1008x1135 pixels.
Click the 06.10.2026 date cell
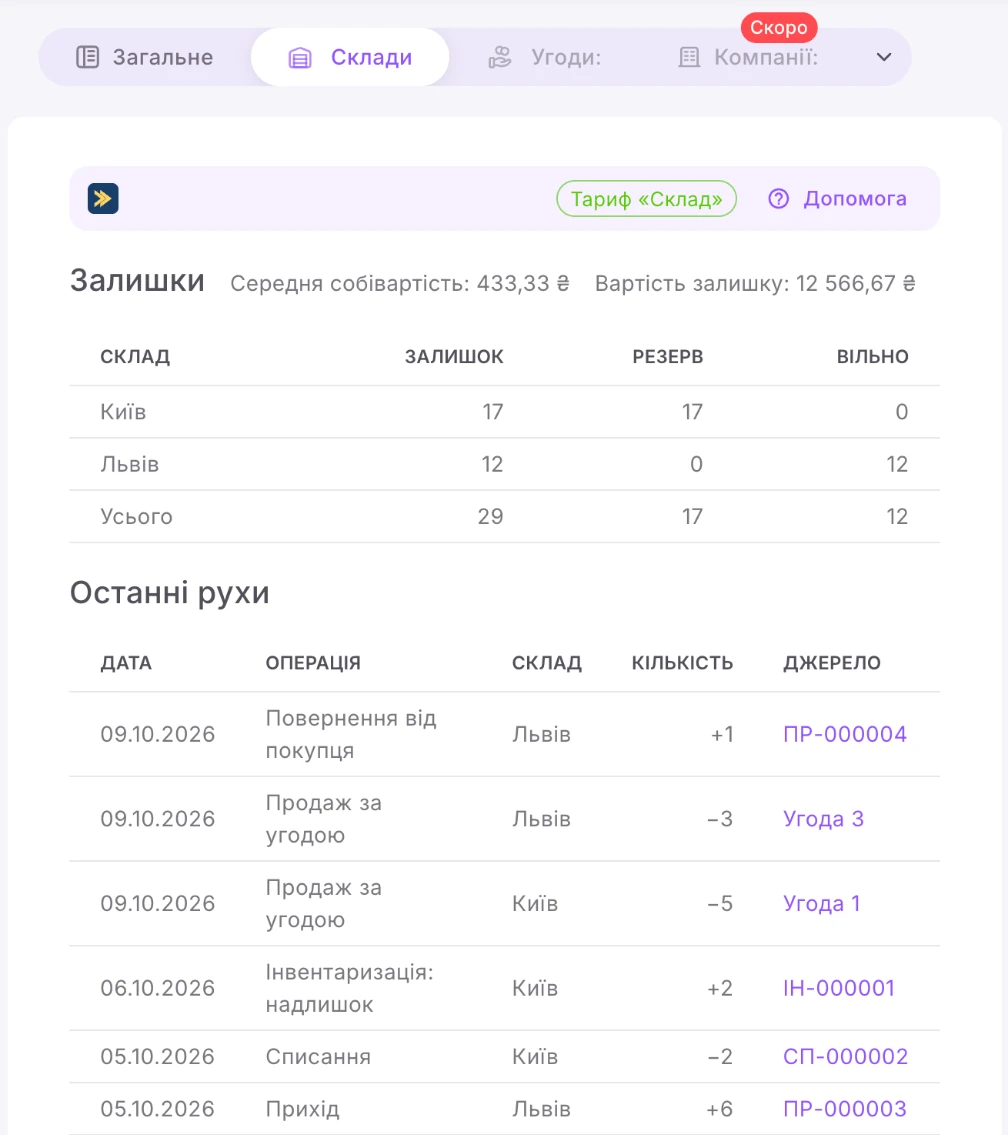158,988
